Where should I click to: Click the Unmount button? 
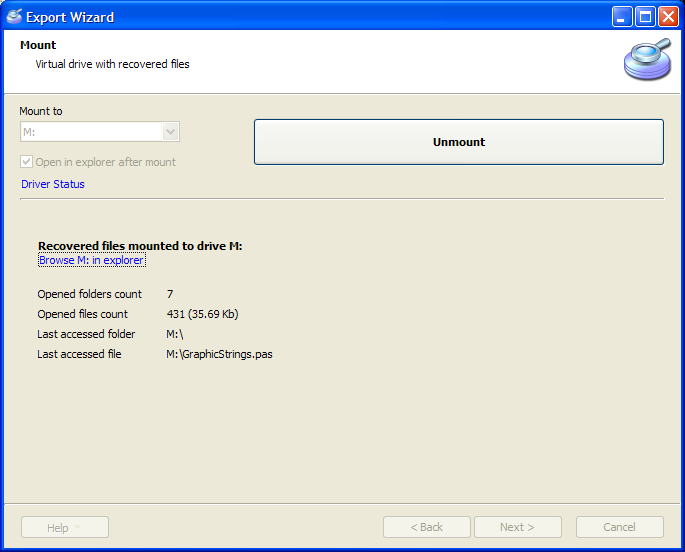click(458, 142)
